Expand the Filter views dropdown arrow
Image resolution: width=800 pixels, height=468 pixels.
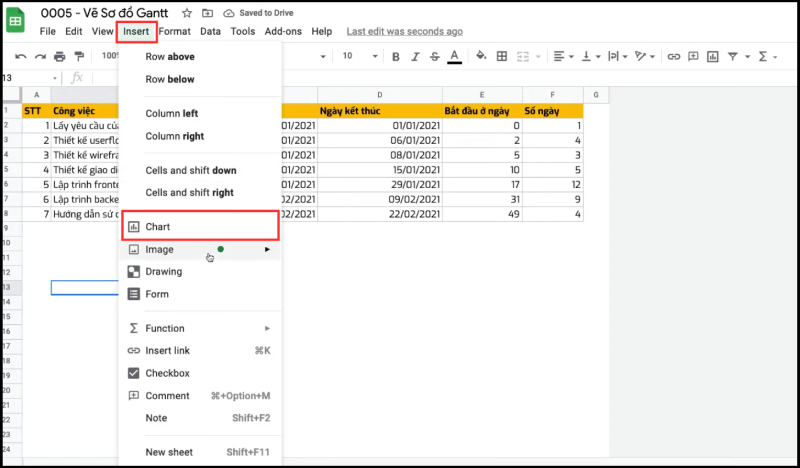point(747,57)
